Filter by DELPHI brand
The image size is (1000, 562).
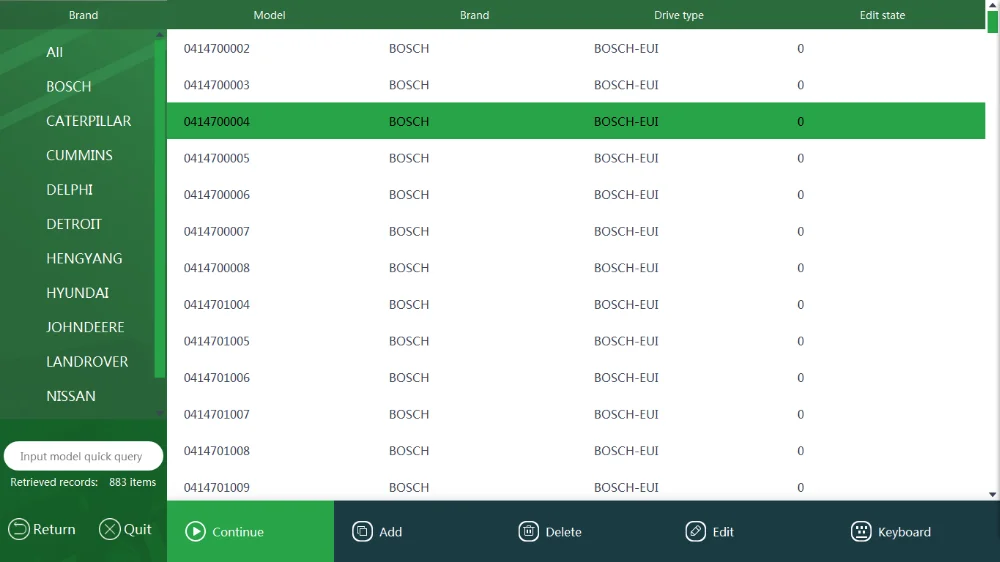[x=70, y=190]
